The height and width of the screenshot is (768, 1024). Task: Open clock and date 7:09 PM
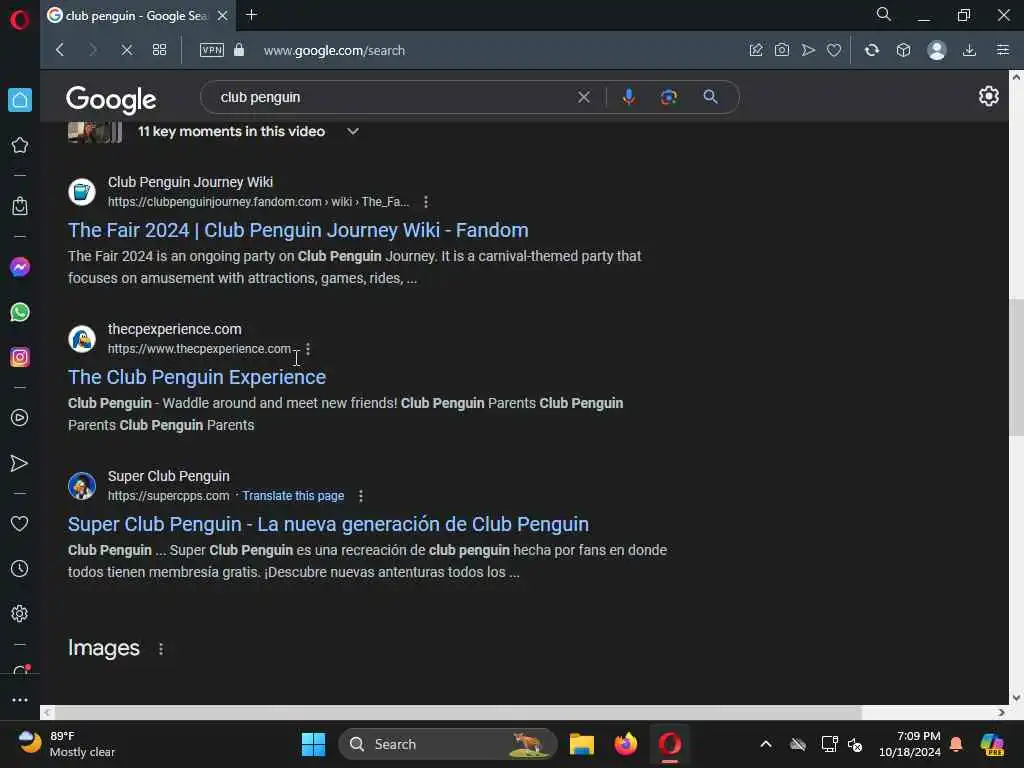click(x=909, y=744)
